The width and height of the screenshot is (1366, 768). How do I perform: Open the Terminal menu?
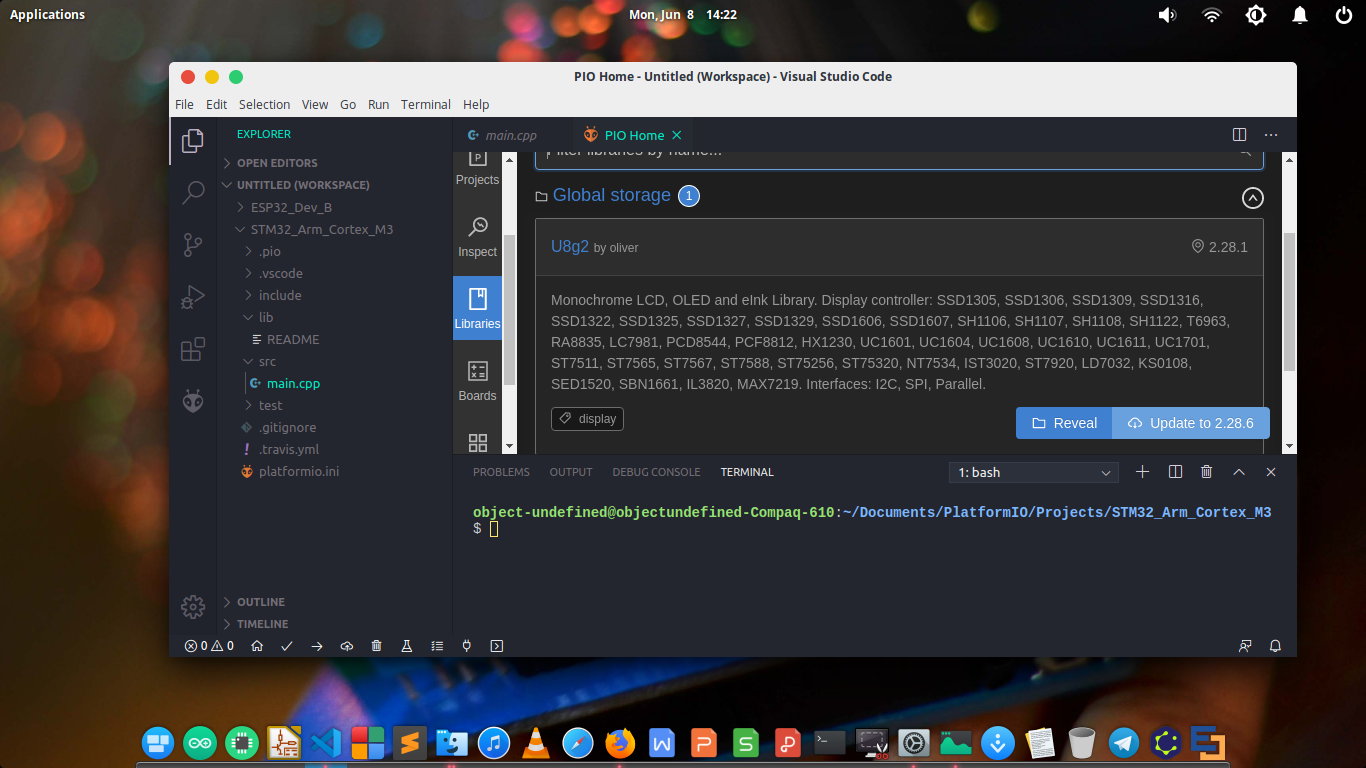(426, 104)
